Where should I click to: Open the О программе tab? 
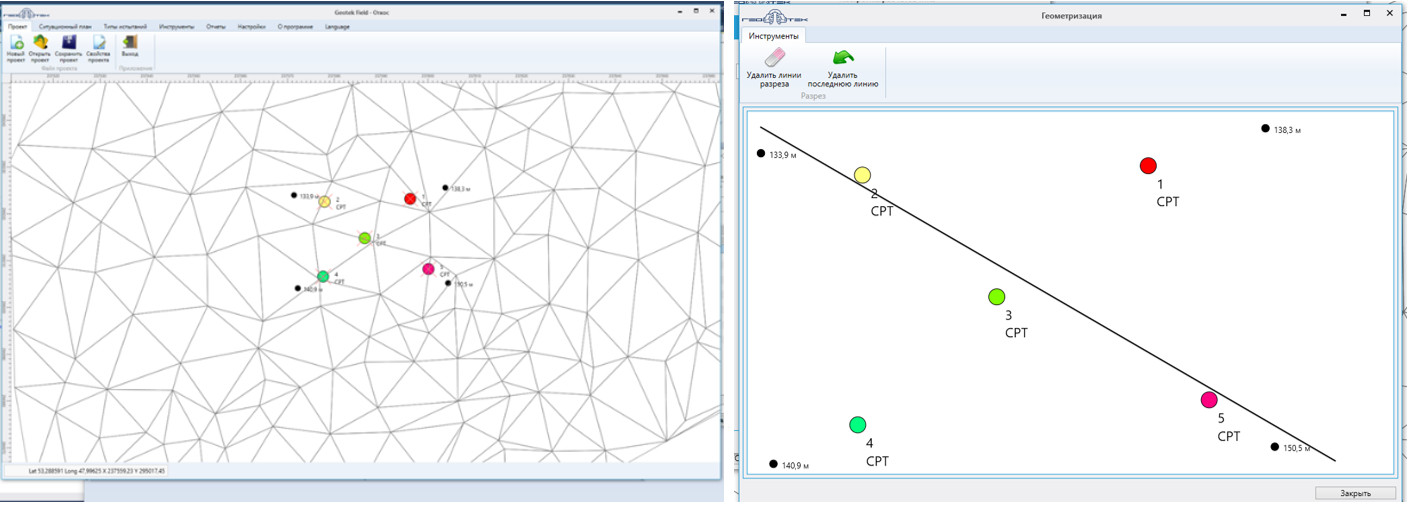[295, 26]
